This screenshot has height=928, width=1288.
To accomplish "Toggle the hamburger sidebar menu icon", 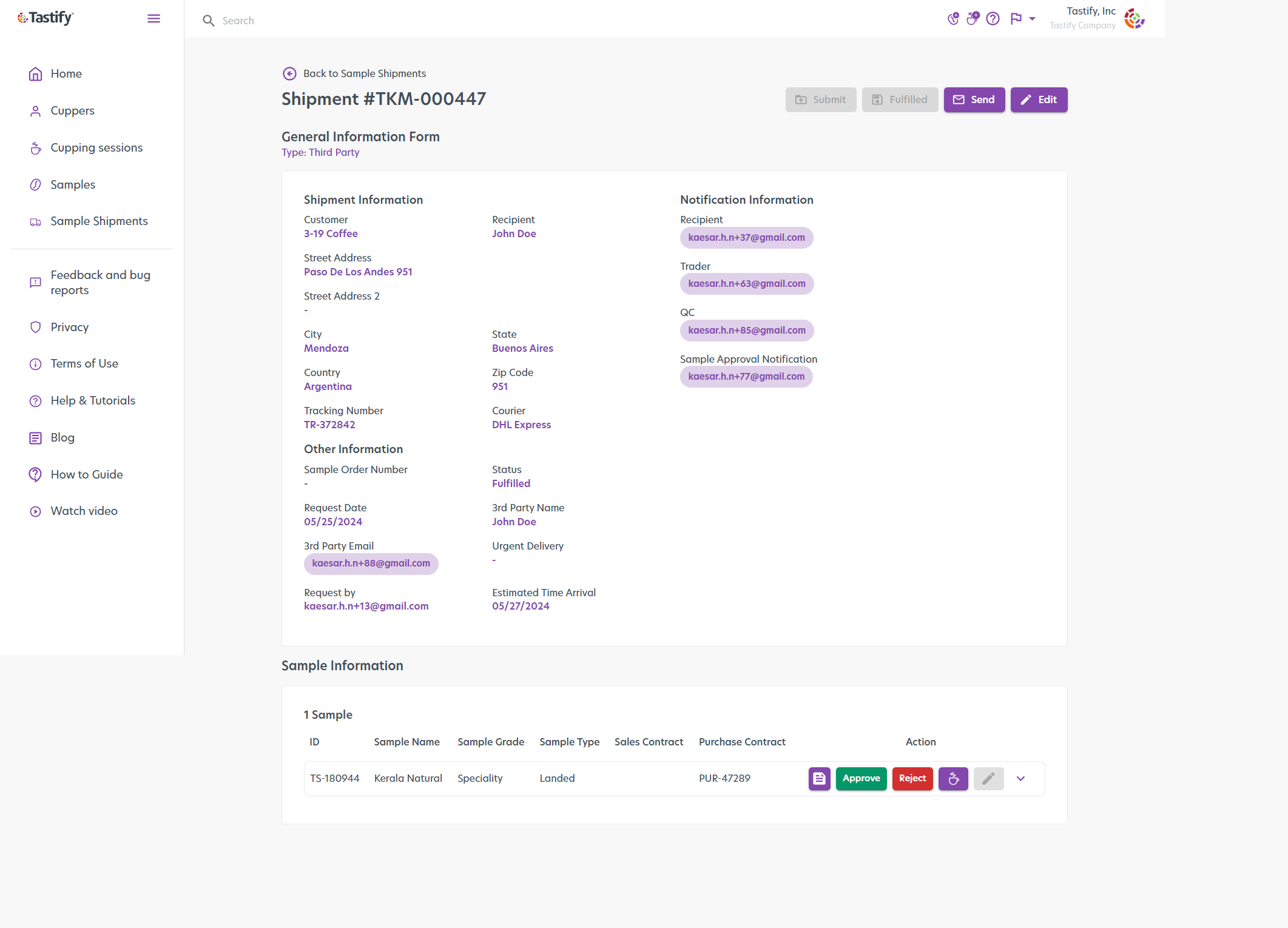I will pyautogui.click(x=153, y=19).
